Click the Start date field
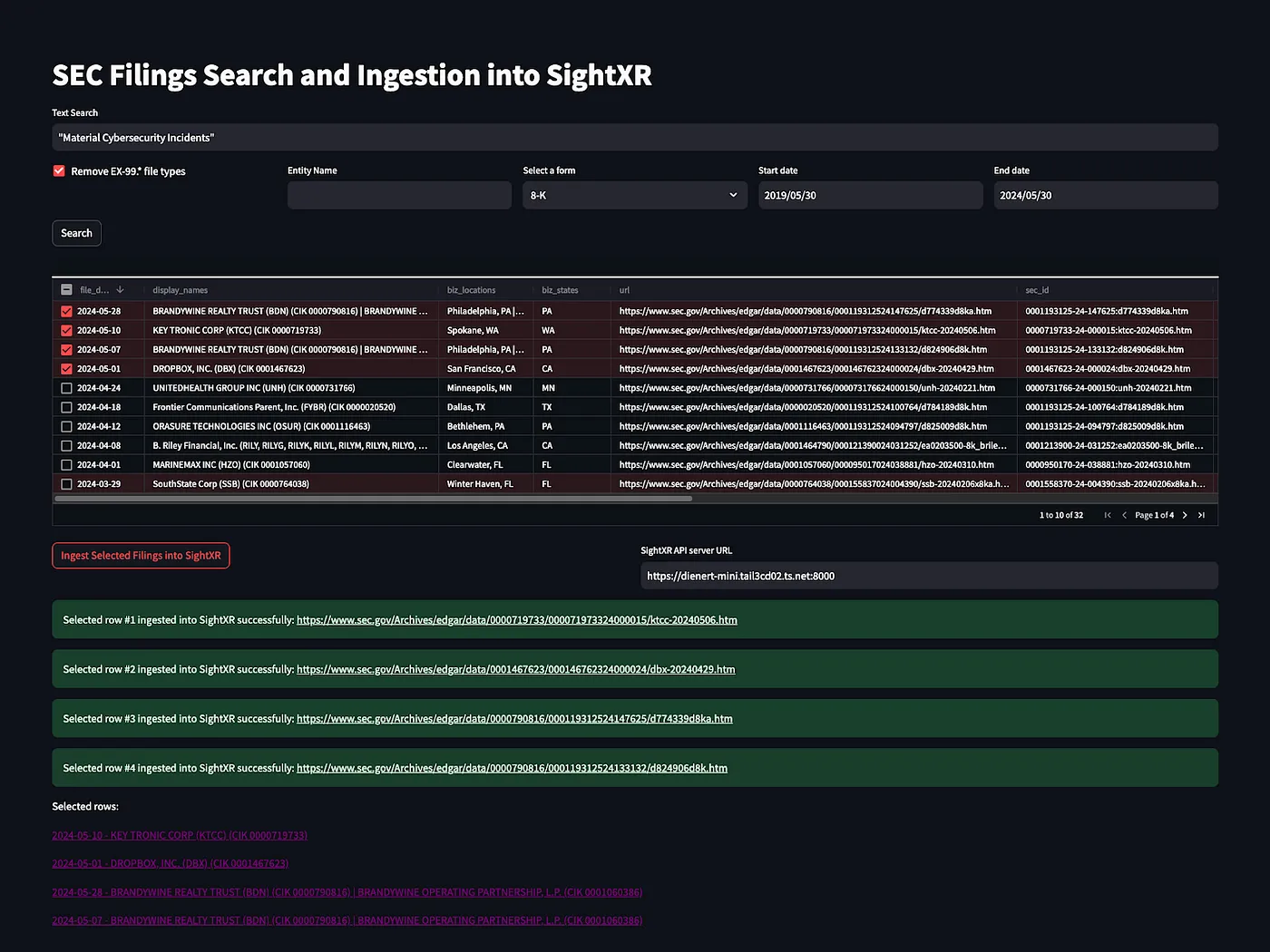1270x952 pixels. pos(871,195)
